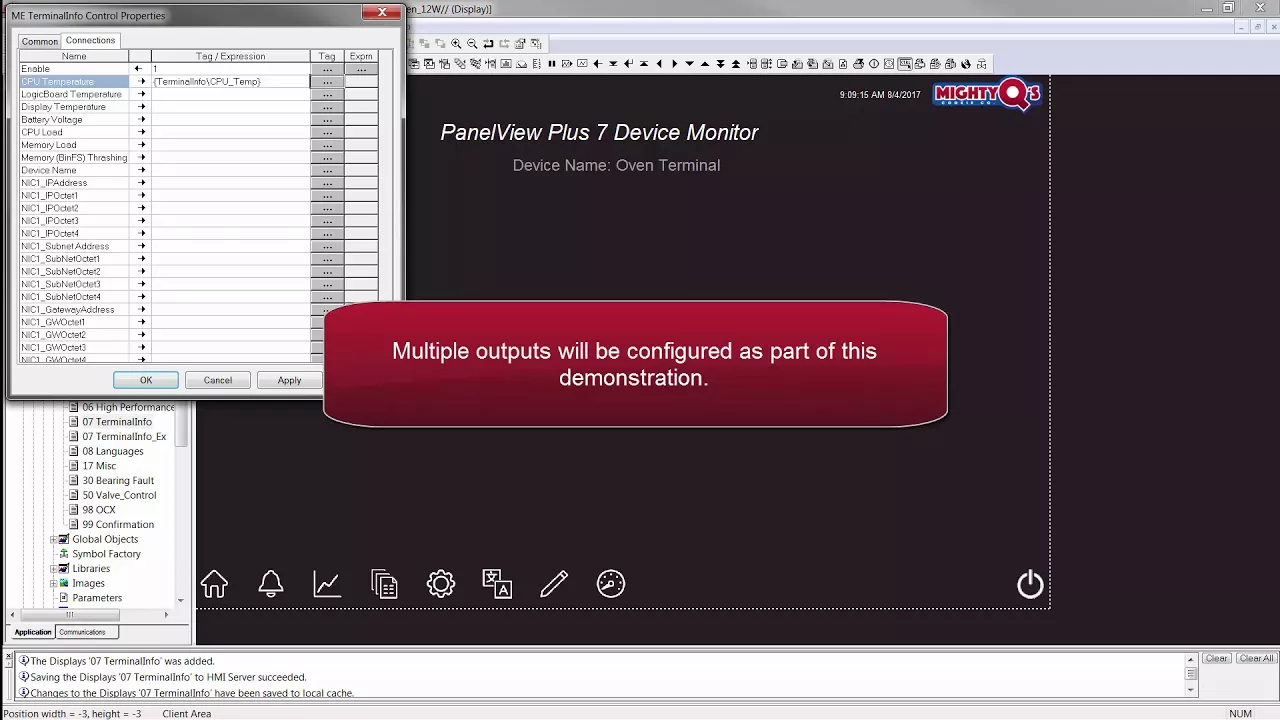
Task: Switch to the Common tab
Action: click(40, 41)
